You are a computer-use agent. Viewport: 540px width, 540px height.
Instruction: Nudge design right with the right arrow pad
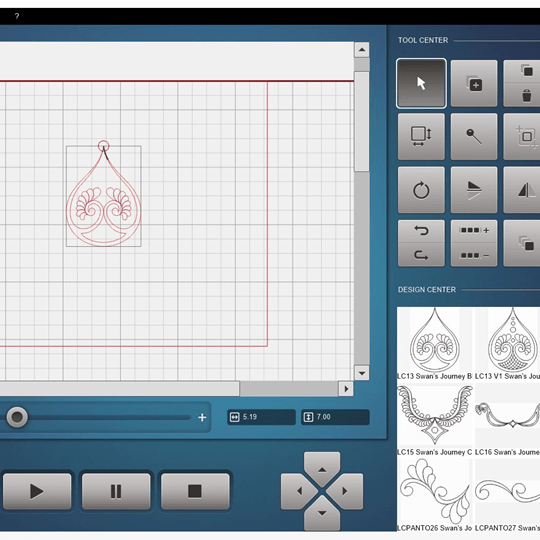pyautogui.click(x=345, y=491)
